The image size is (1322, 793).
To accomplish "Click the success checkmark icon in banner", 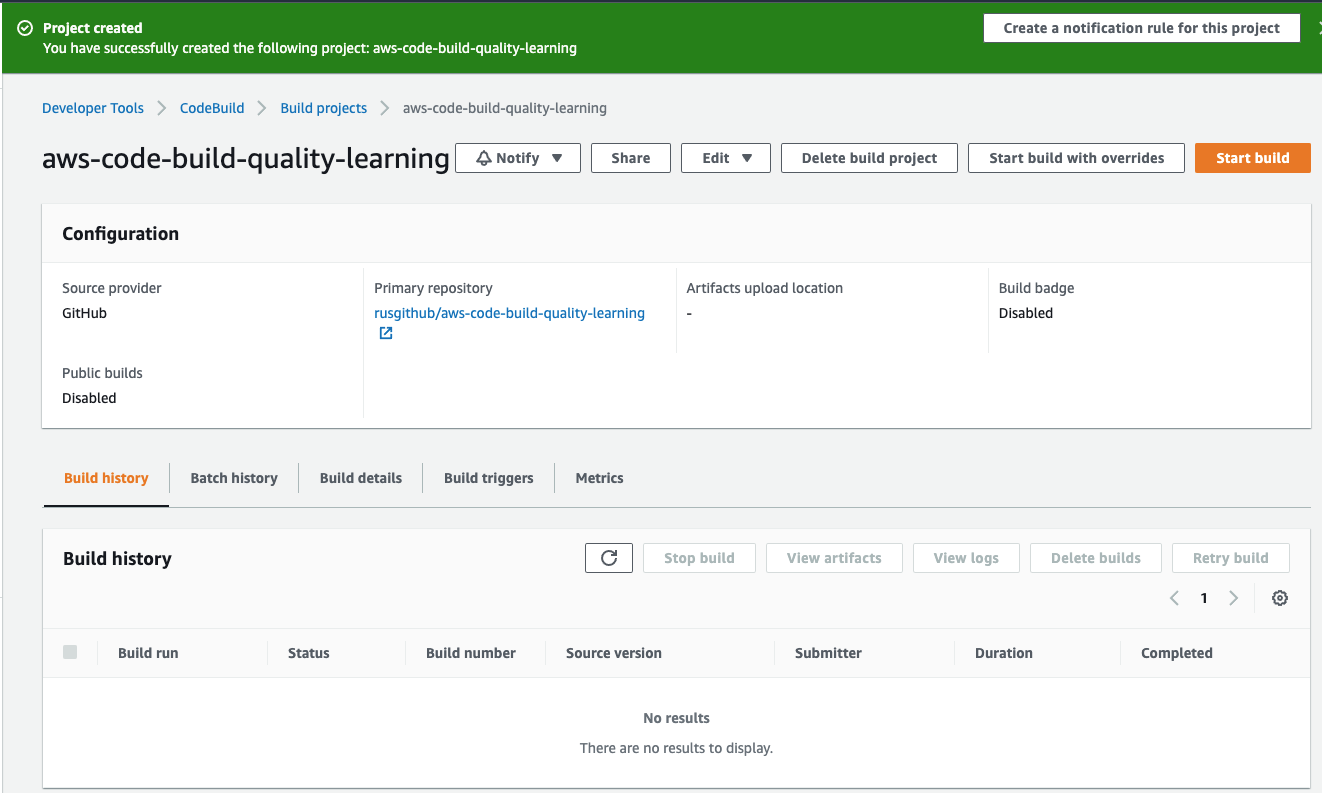I will point(25,28).
